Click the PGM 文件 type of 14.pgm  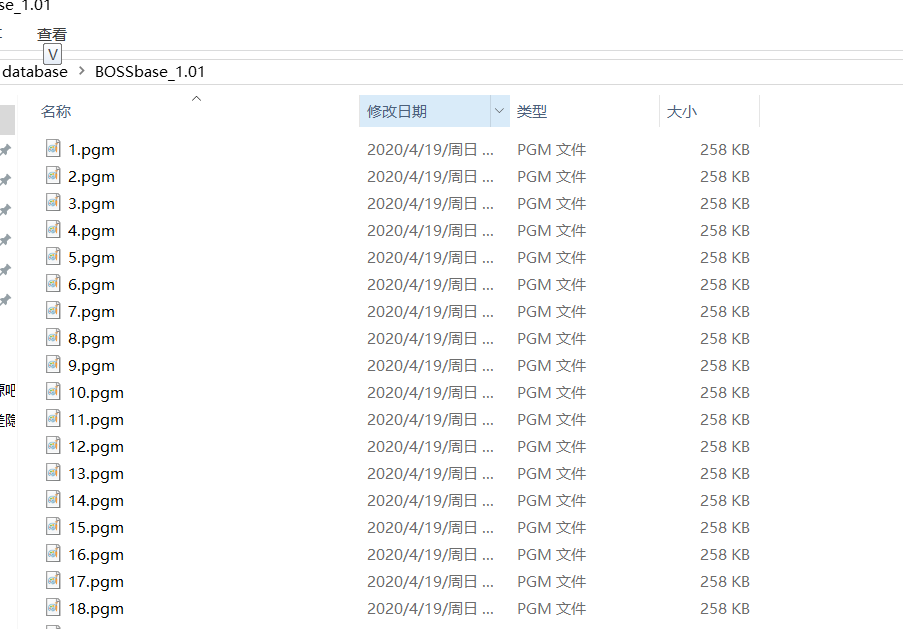551,501
